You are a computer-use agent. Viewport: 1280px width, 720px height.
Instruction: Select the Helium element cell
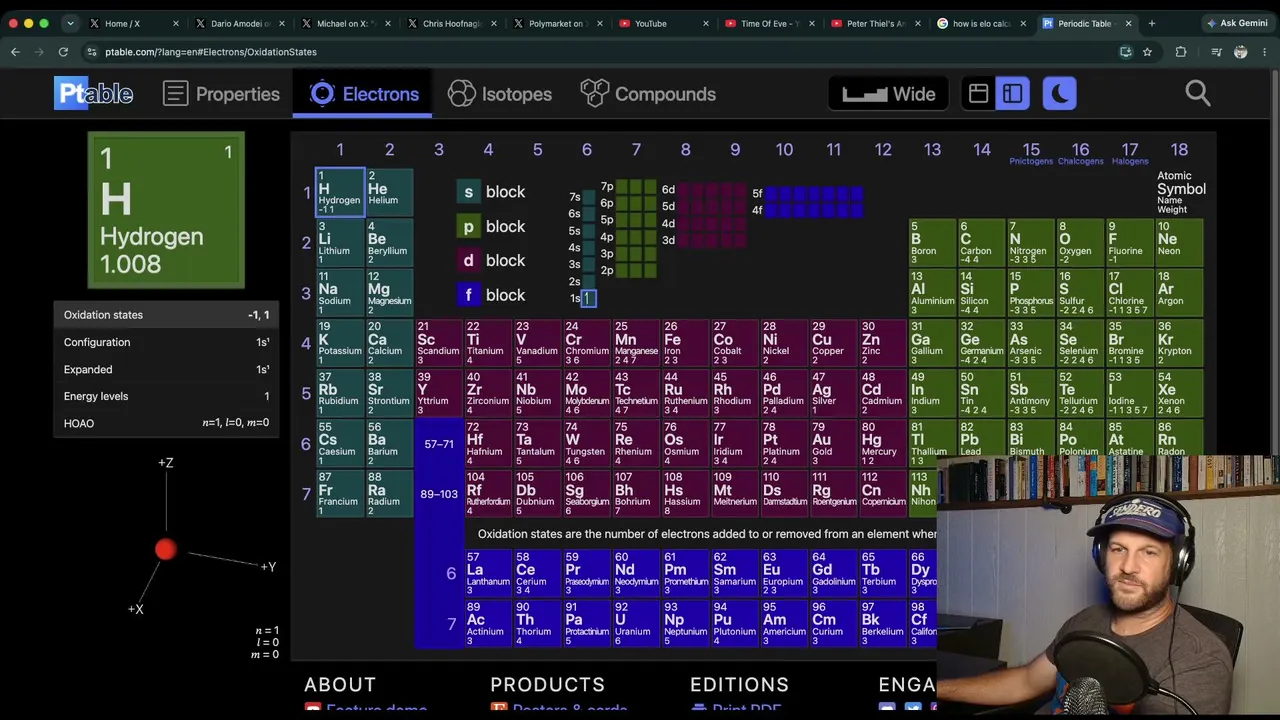pos(389,192)
